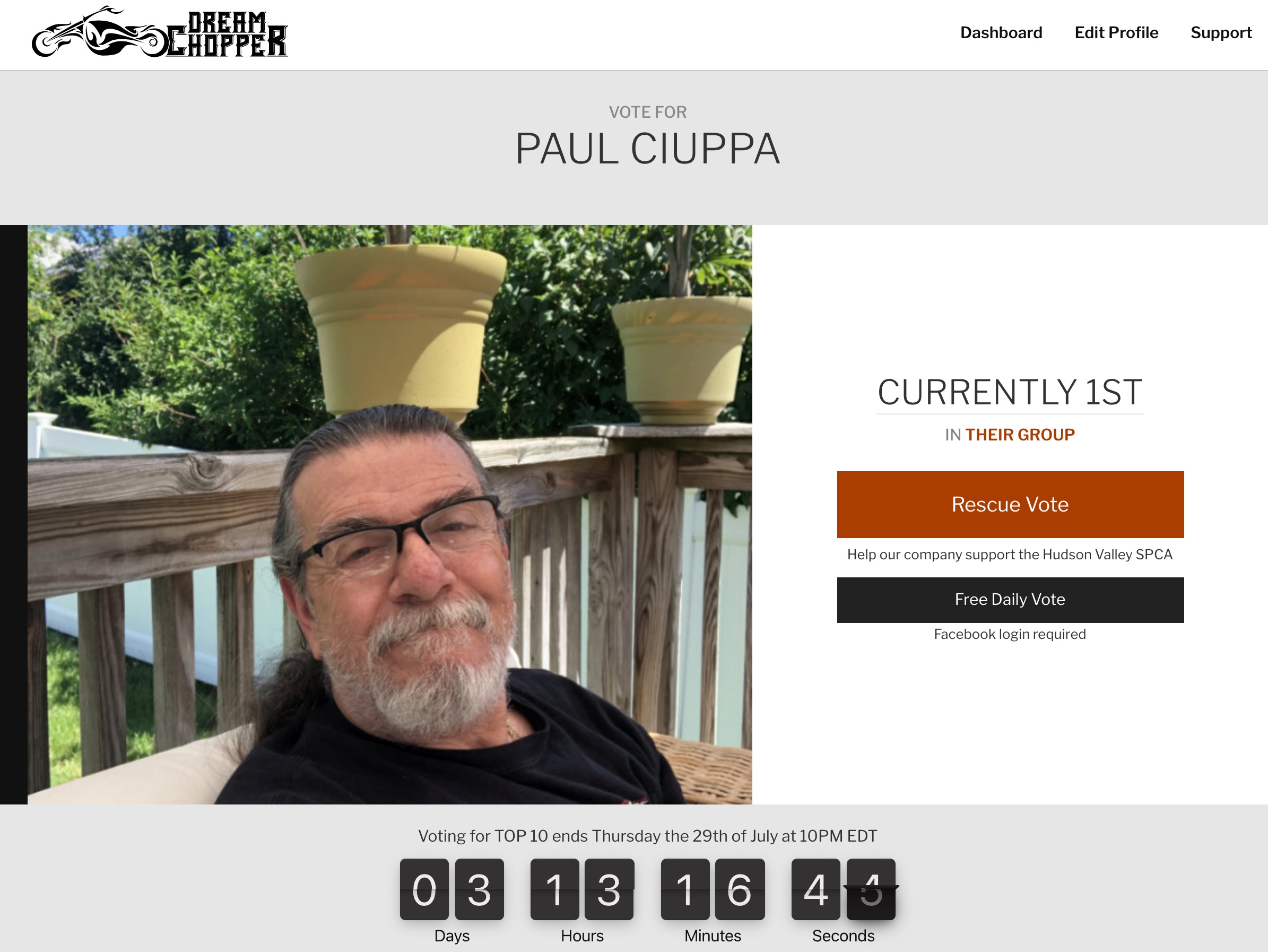Click the flipping Seconds ones digit tile
This screenshot has height=952, width=1268.
[x=871, y=889]
